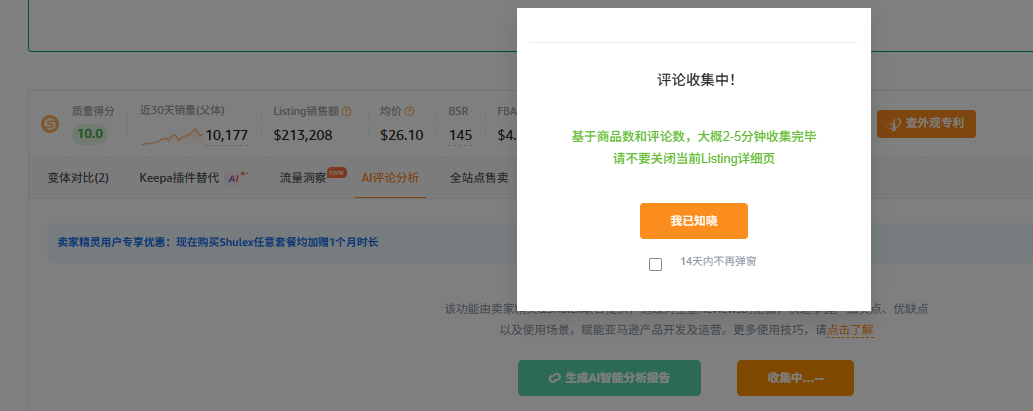The width and height of the screenshot is (1033, 411).
Task: Switch to the Keepa插件替代 tab
Action: point(178,178)
